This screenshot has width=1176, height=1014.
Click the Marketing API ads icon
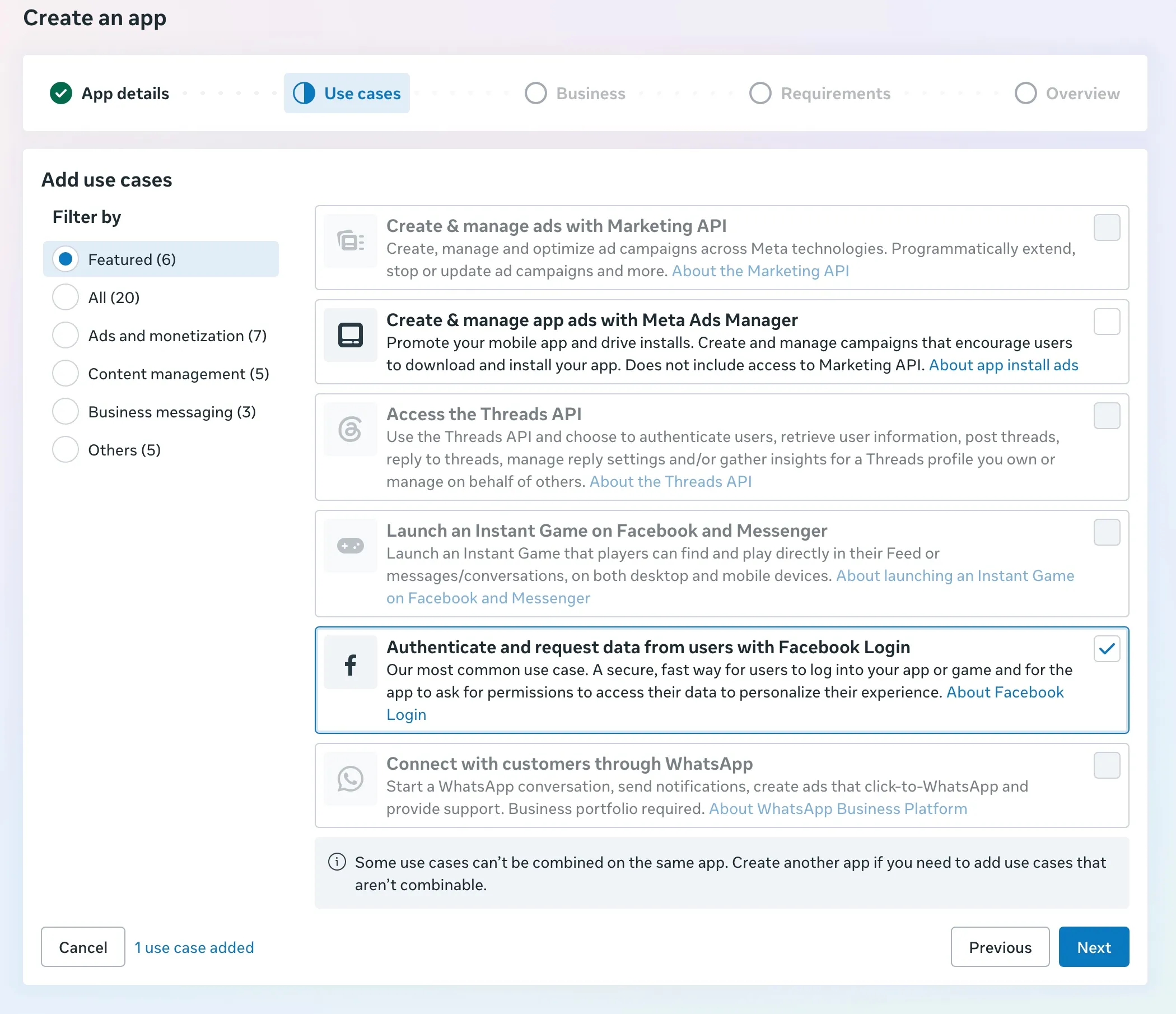(350, 241)
